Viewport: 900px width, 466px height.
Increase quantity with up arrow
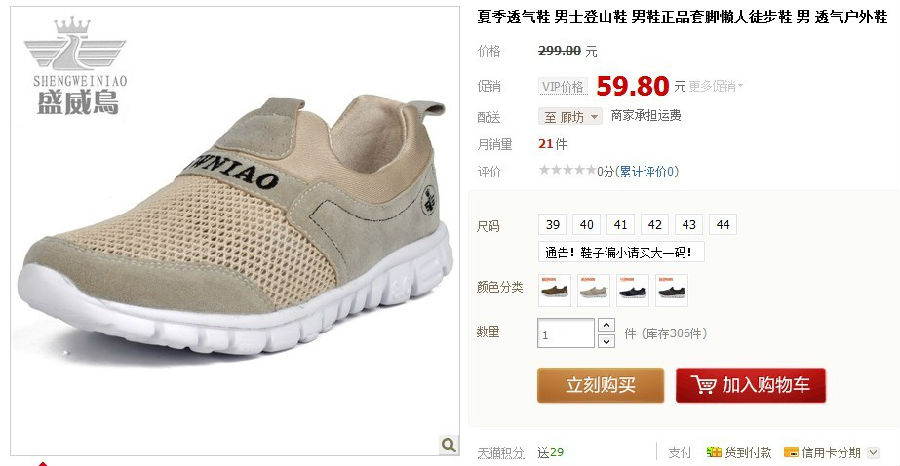pos(607,325)
